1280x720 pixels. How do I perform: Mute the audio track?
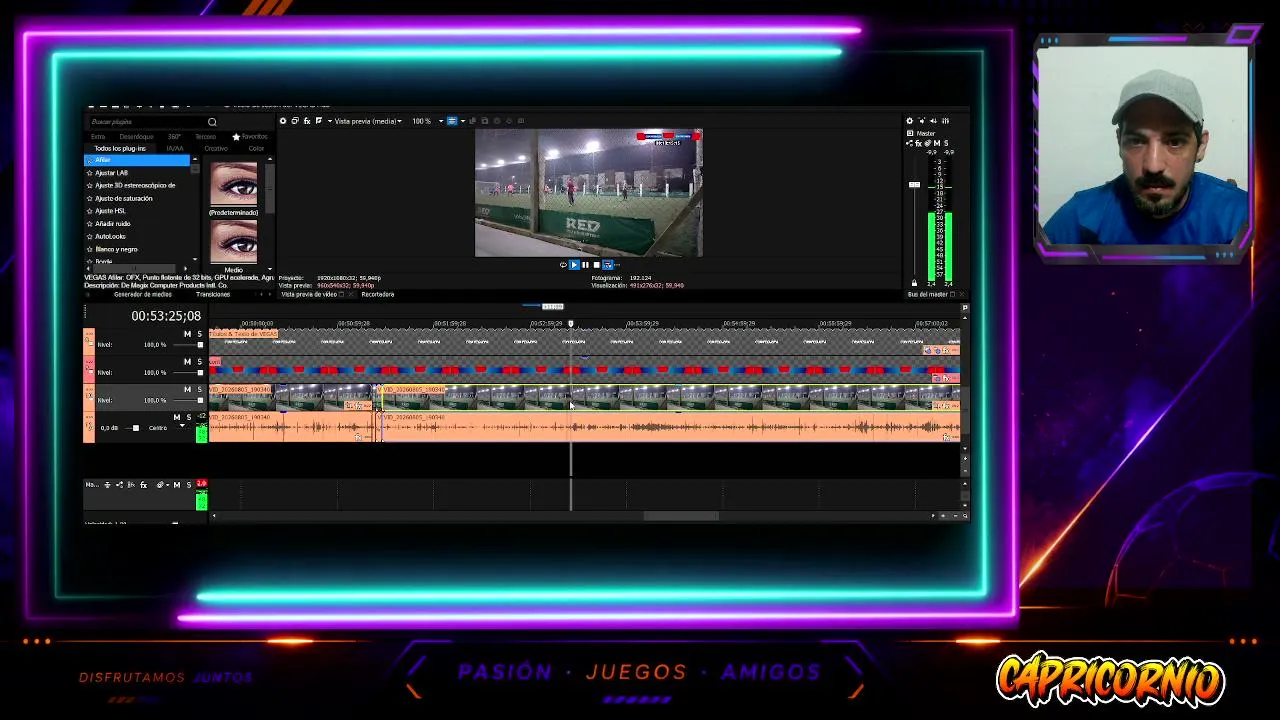point(177,417)
